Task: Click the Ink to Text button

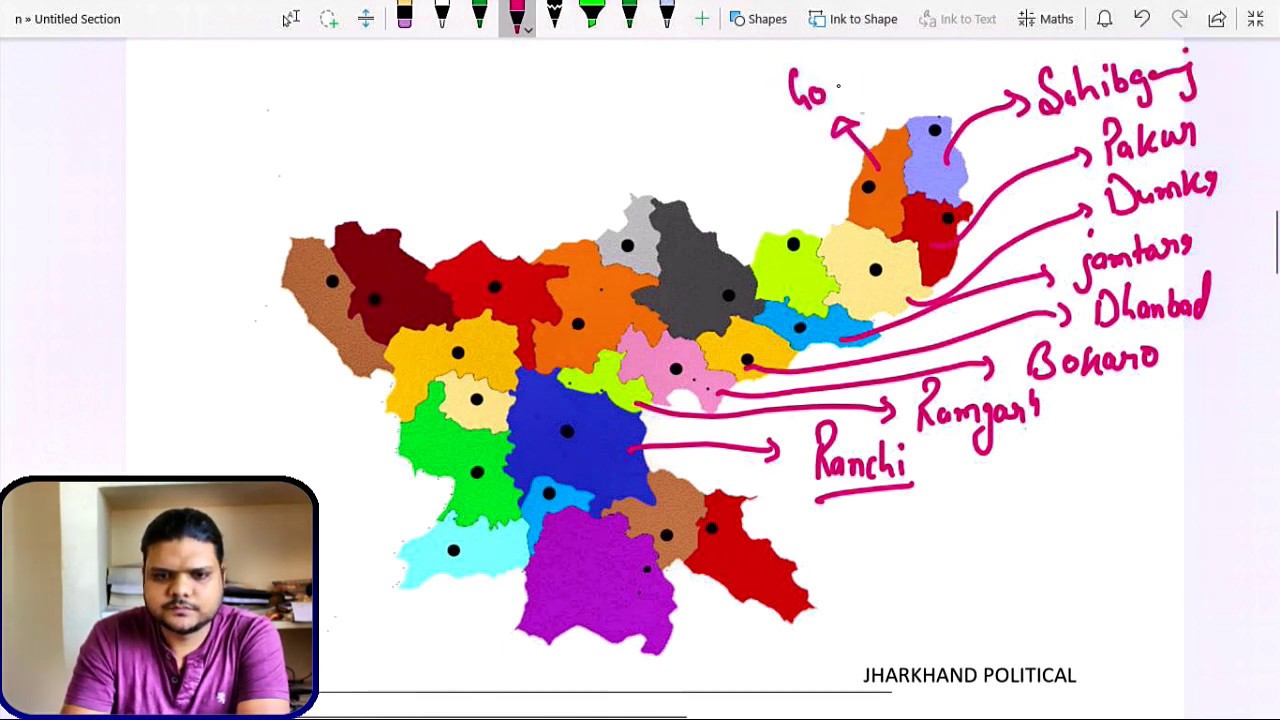Action: pyautogui.click(x=958, y=18)
